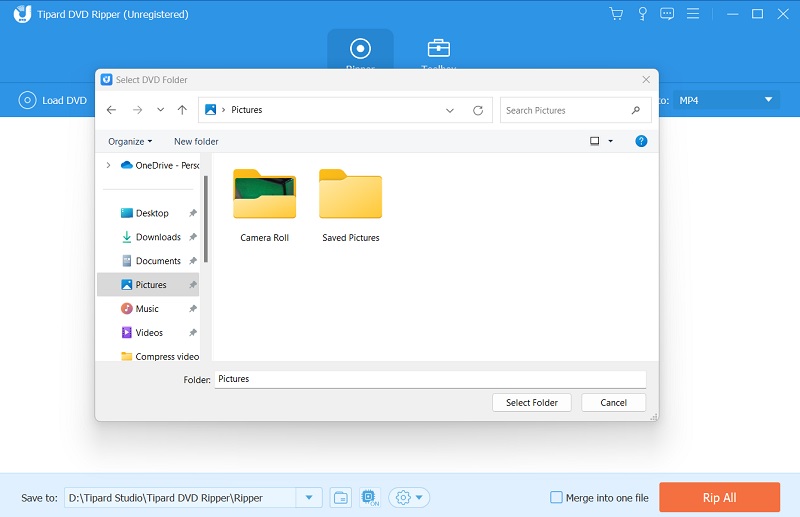
Task: Open recent locations chevron
Action: 160,110
